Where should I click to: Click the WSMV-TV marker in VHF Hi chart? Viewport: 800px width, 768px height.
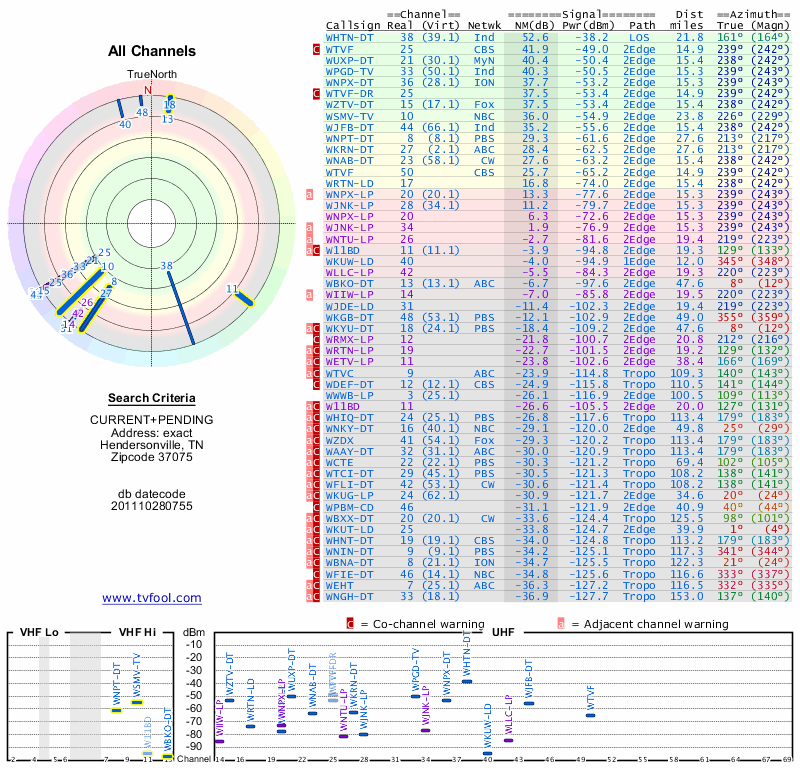click(x=137, y=703)
